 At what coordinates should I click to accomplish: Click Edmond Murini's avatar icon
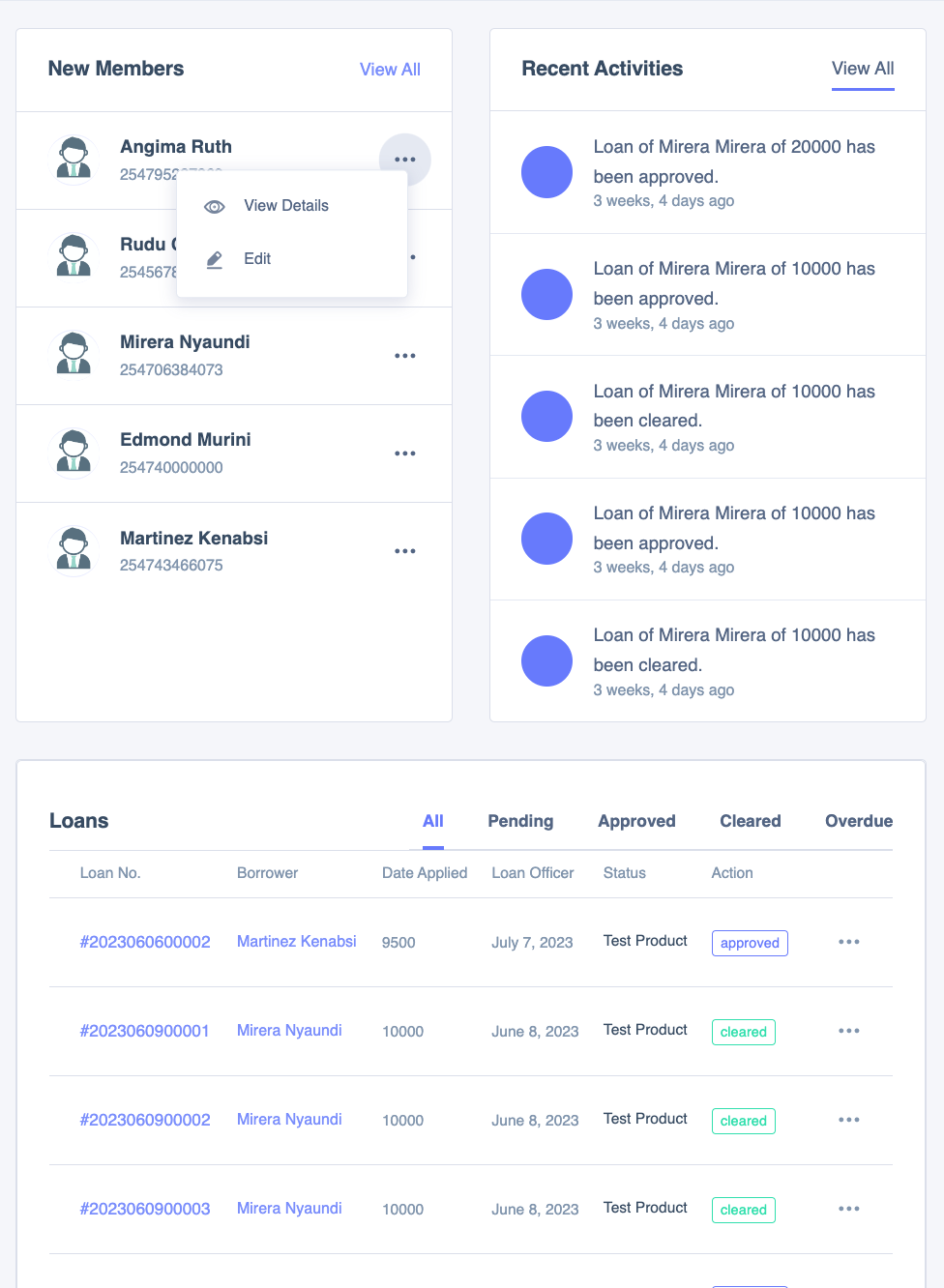coord(74,453)
